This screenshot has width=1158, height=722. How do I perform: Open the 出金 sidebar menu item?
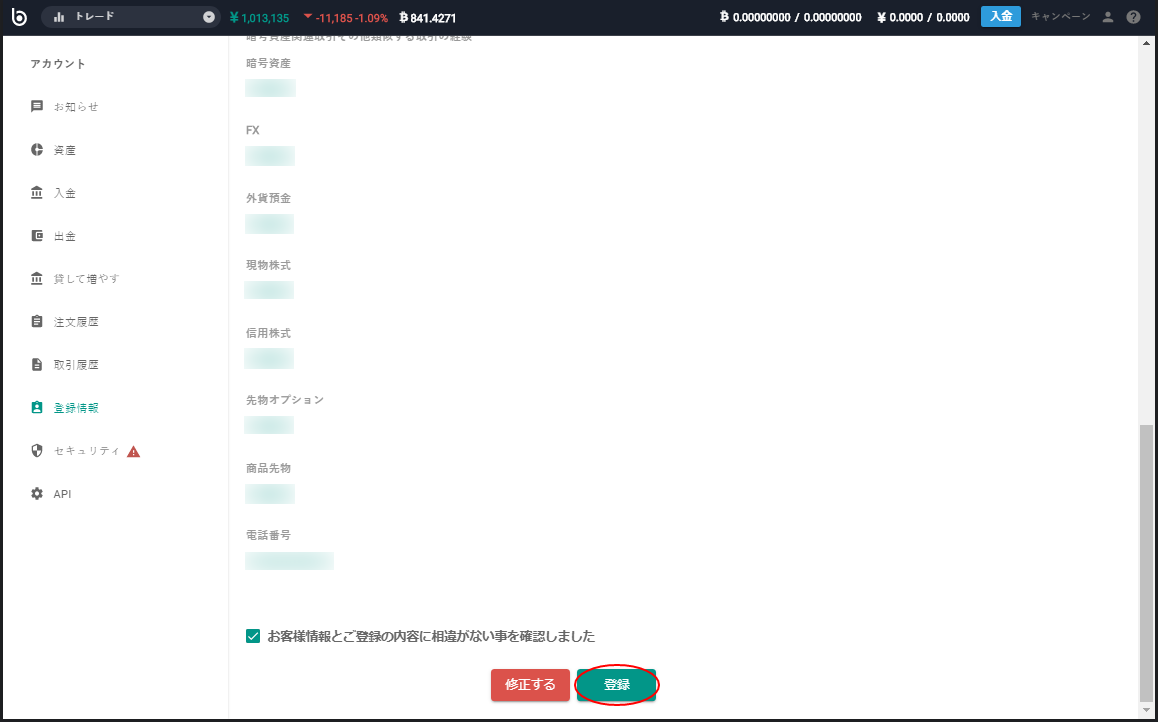click(65, 235)
